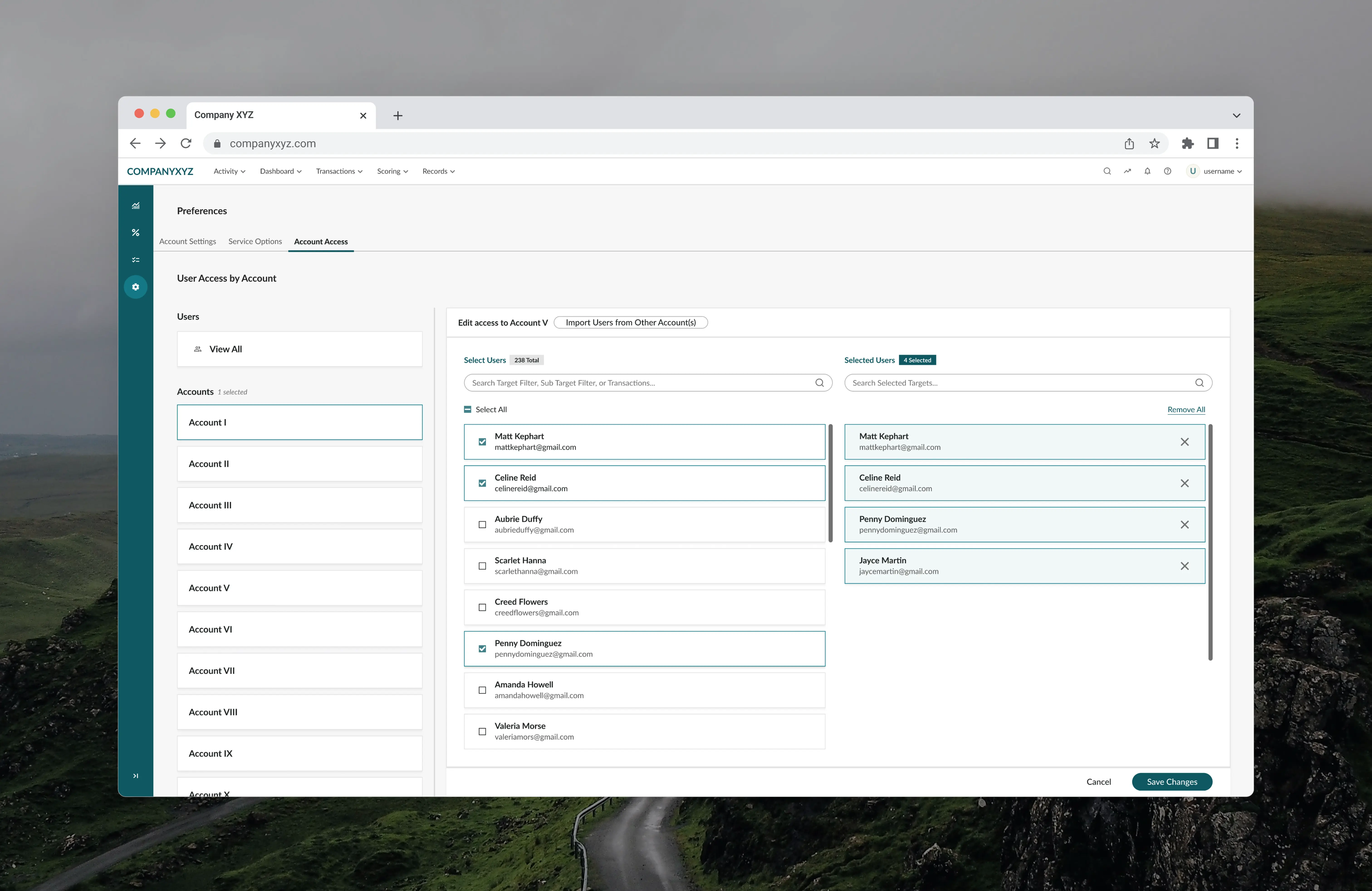Viewport: 1372px width, 891px height.
Task: Remove Celine Reid with the X icon
Action: coord(1184,484)
